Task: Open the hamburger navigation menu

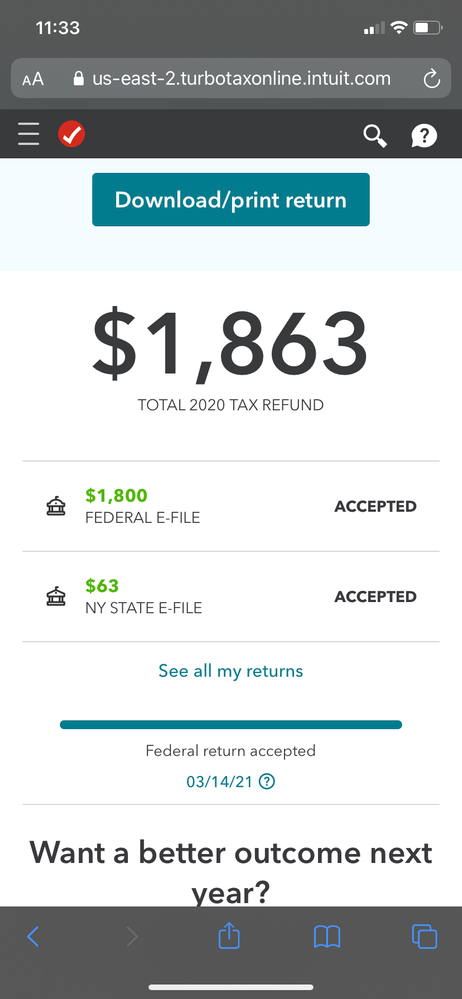Action: 29,134
